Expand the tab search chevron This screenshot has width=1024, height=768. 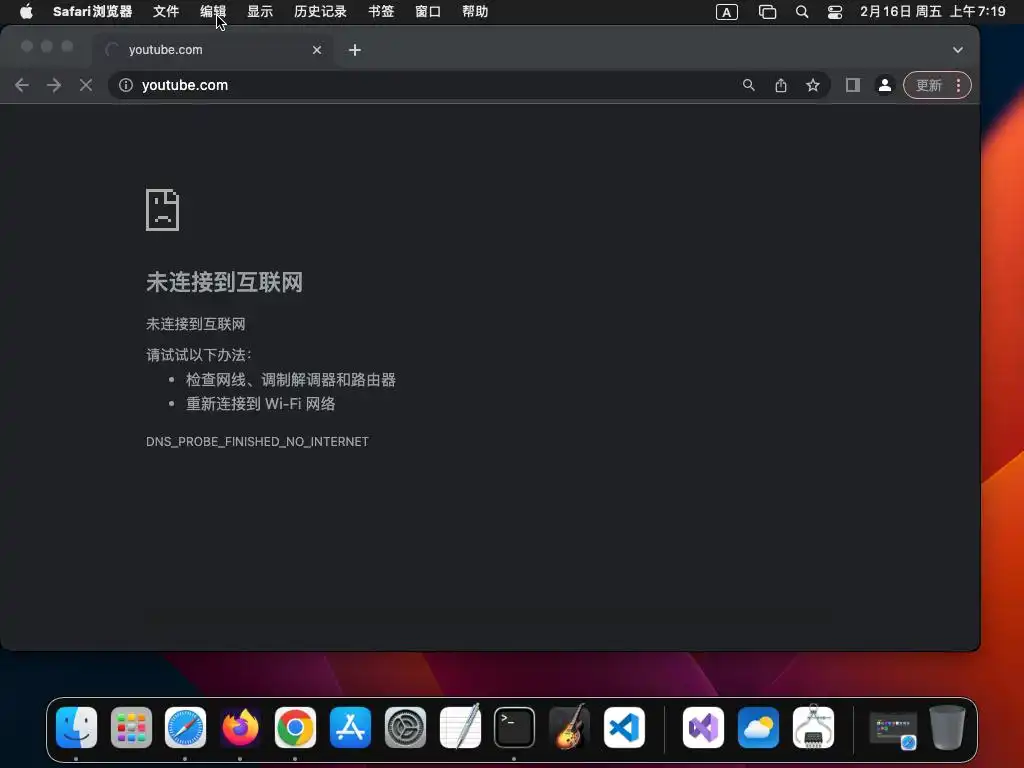[x=957, y=50]
